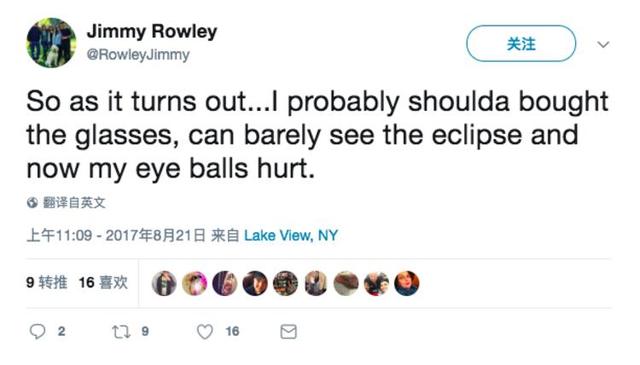Click the last liker avatar with red hair
The width and height of the screenshot is (640, 365).
pos(407,283)
